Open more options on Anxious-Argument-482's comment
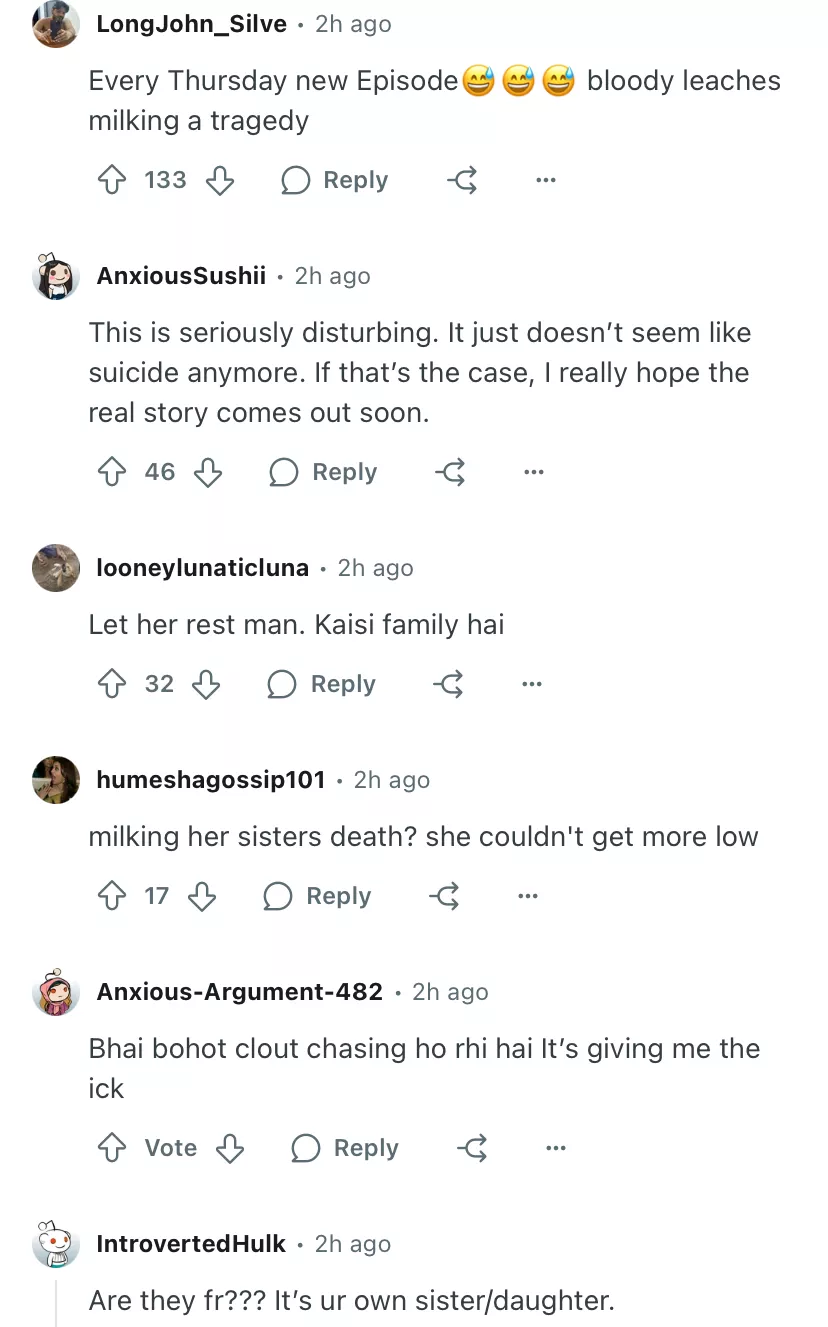 pyautogui.click(x=556, y=1148)
